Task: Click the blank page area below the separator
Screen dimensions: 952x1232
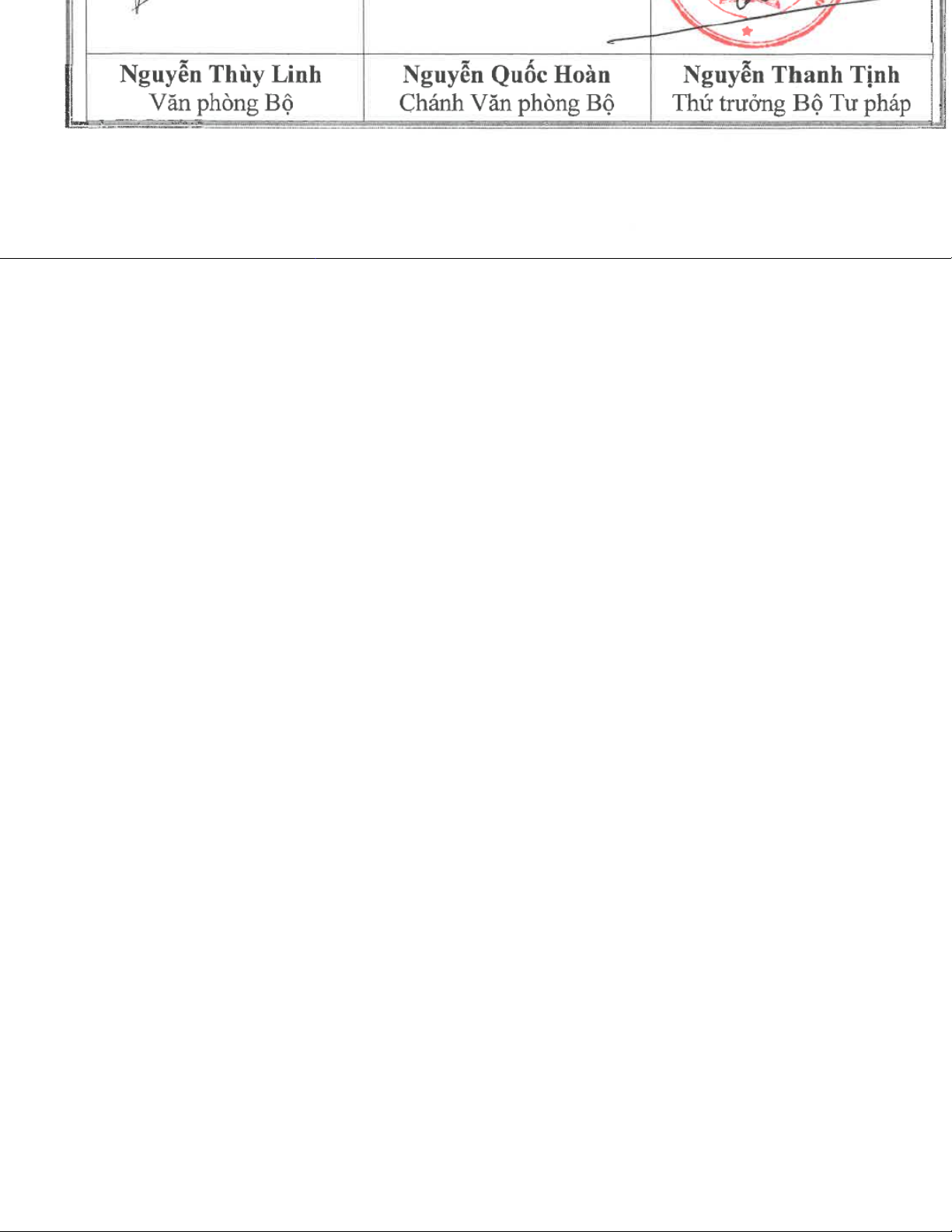Action: coord(476,738)
